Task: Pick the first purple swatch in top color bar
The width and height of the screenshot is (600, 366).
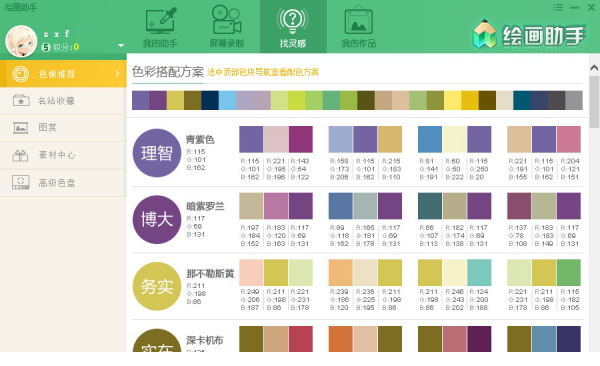Action: point(140,100)
